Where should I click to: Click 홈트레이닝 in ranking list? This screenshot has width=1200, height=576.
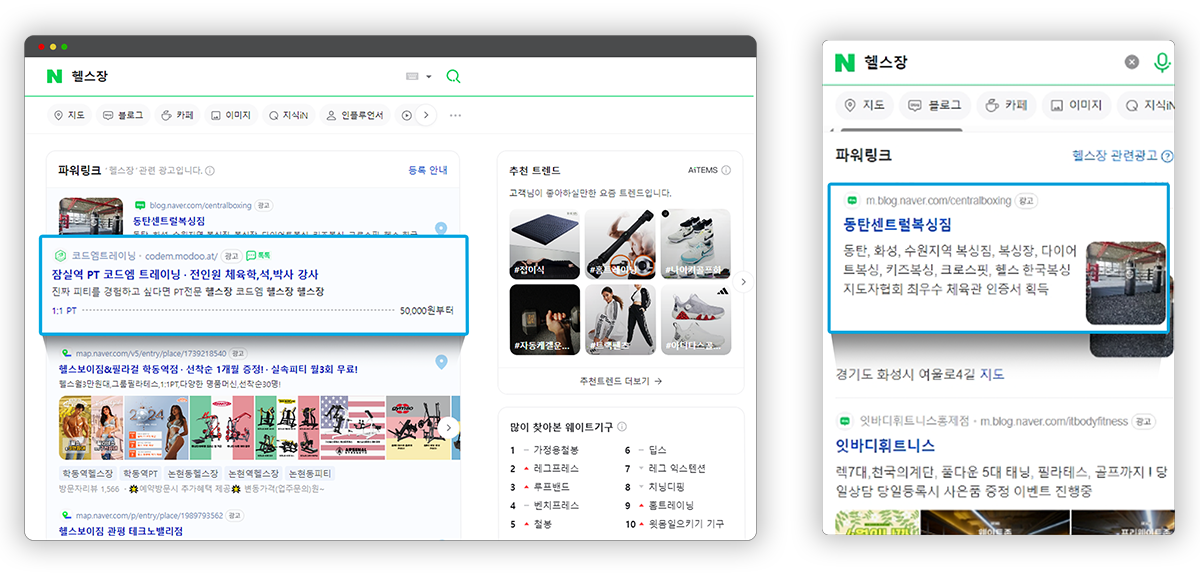point(671,505)
